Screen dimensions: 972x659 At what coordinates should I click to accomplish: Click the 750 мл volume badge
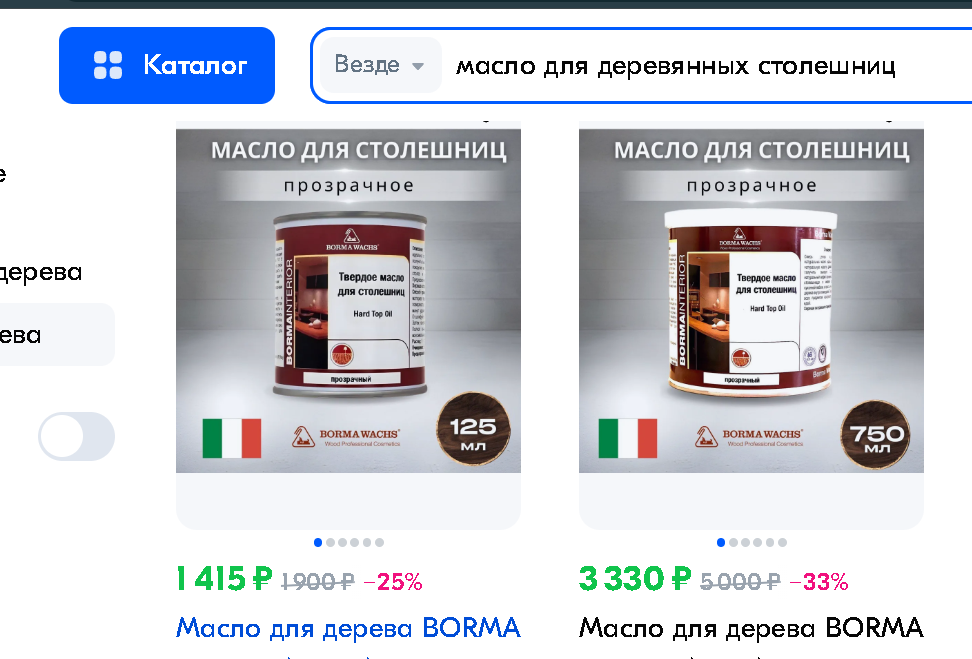877,435
